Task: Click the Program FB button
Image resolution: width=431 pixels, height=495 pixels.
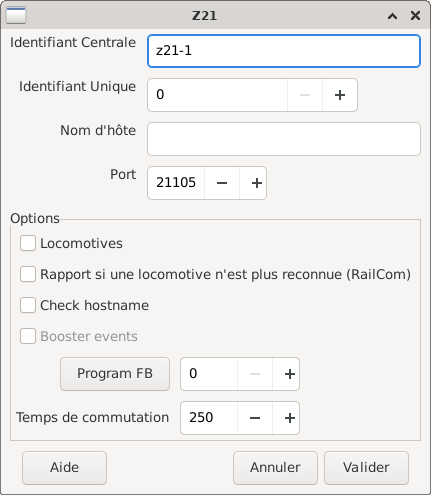Action: tap(115, 374)
